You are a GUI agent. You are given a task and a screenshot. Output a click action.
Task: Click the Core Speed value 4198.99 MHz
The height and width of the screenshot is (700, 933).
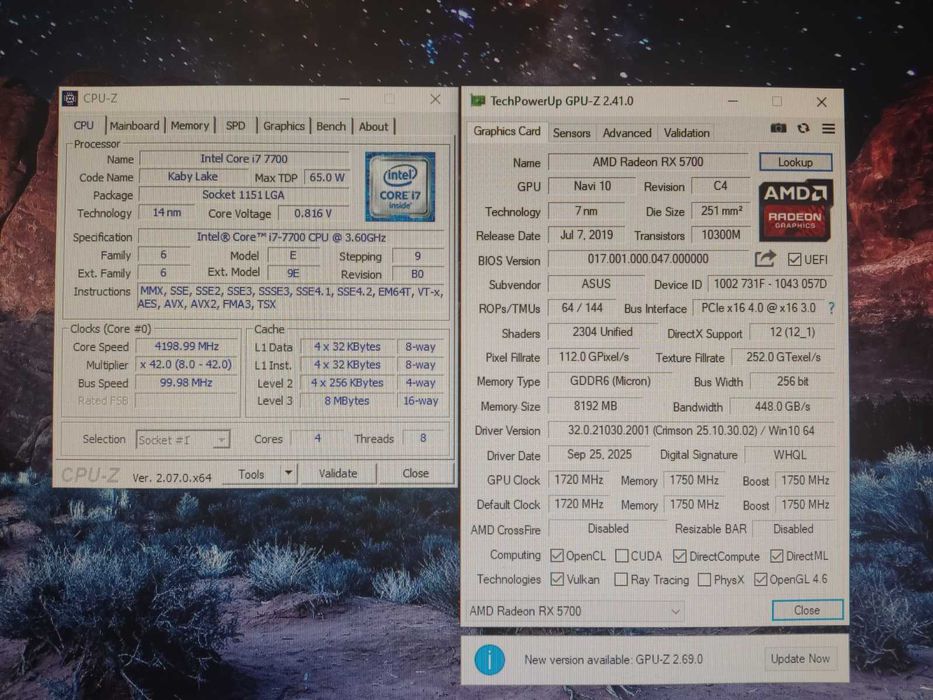click(x=186, y=346)
